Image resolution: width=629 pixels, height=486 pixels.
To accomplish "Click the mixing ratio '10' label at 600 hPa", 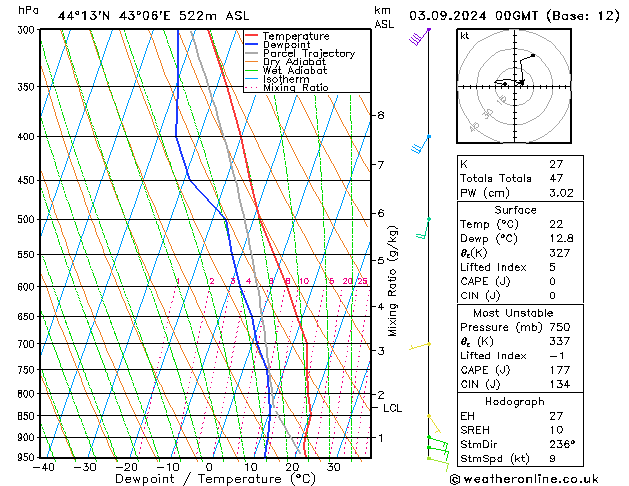I will click(304, 281).
